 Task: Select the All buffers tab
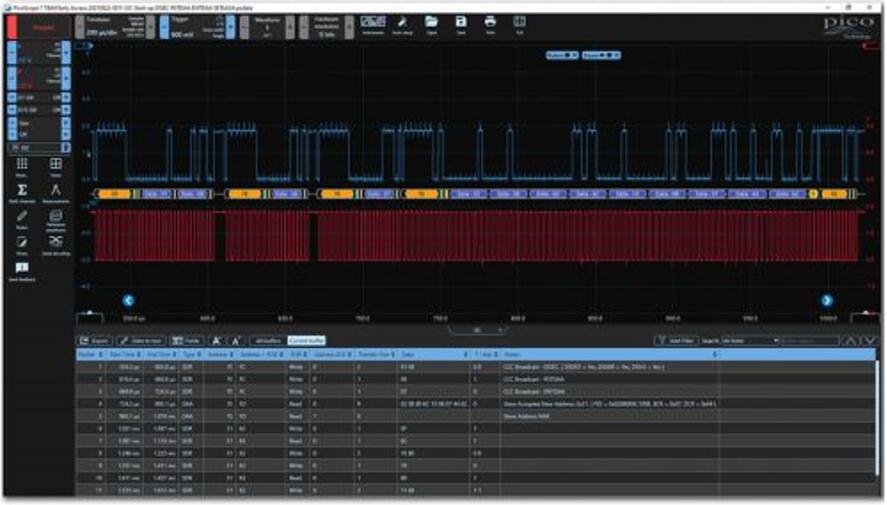268,340
